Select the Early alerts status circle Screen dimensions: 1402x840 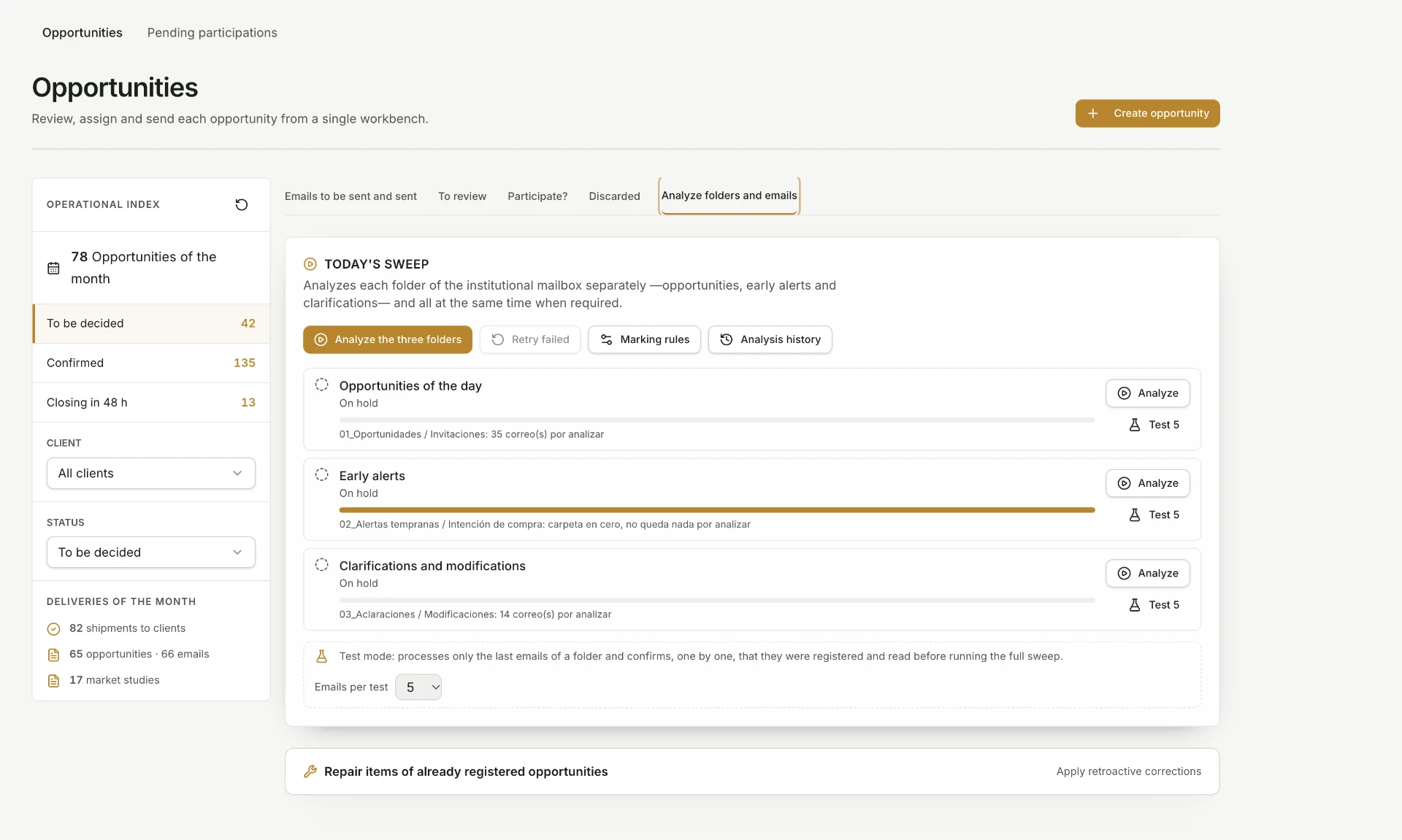coord(321,474)
